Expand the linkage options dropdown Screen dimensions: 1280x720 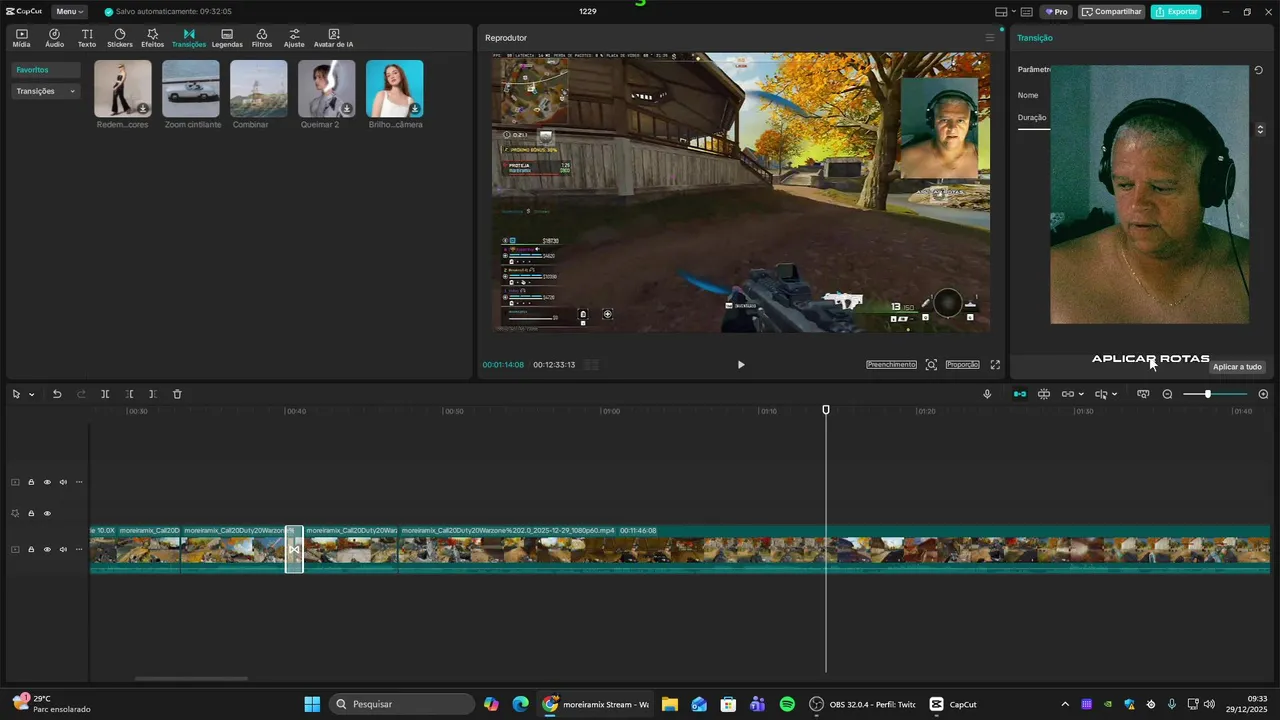coord(1081,394)
